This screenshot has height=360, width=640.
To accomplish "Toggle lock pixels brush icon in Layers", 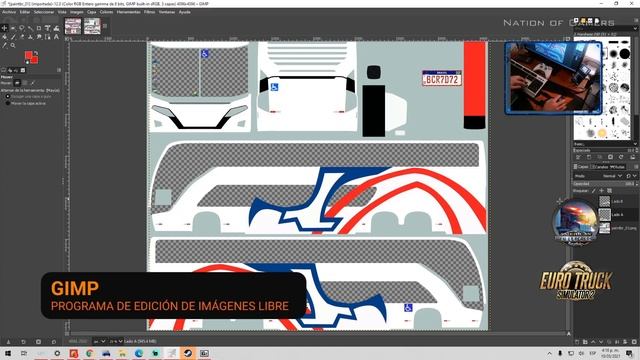I will coord(593,191).
